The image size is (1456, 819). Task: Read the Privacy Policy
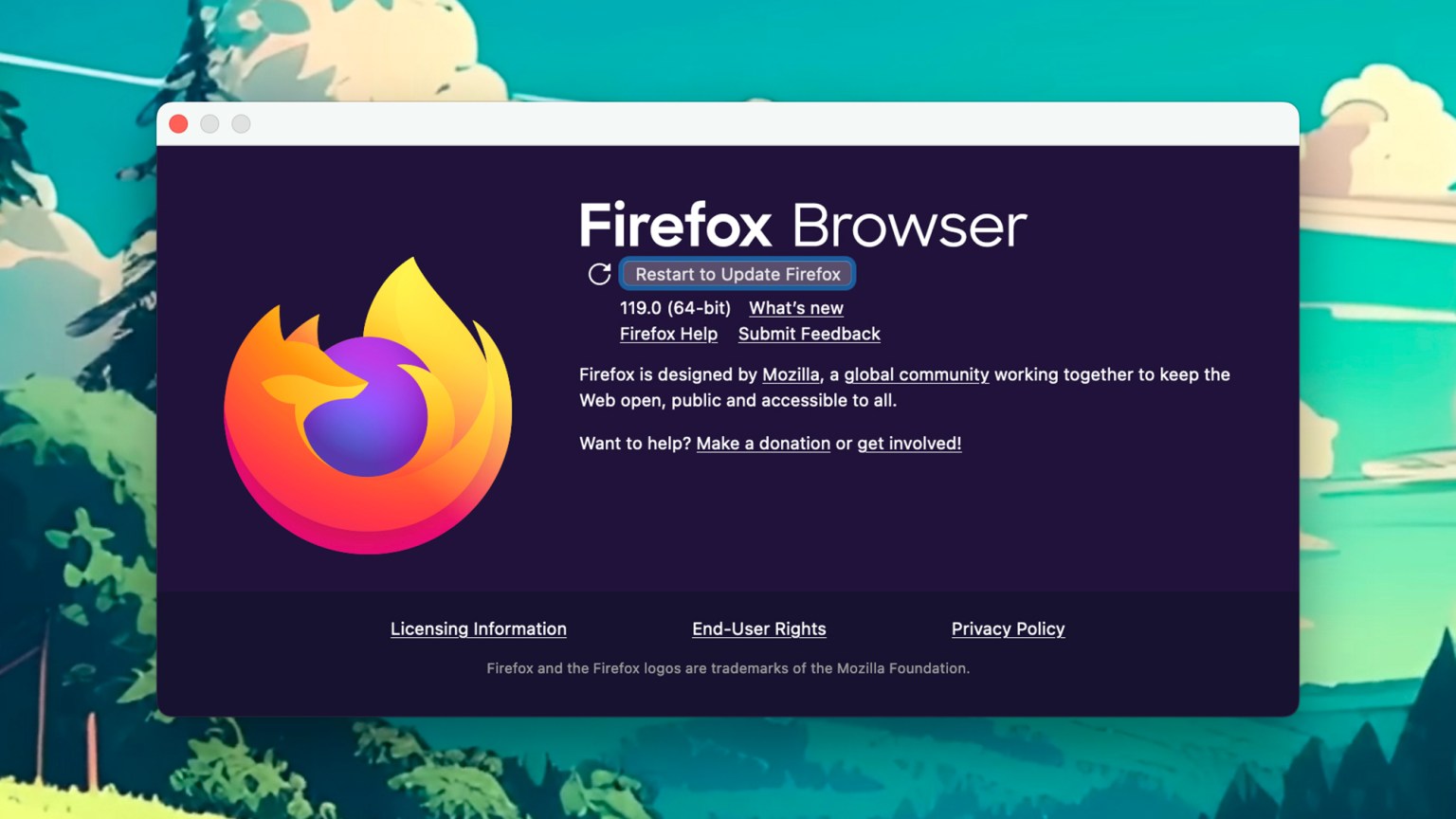point(1008,628)
